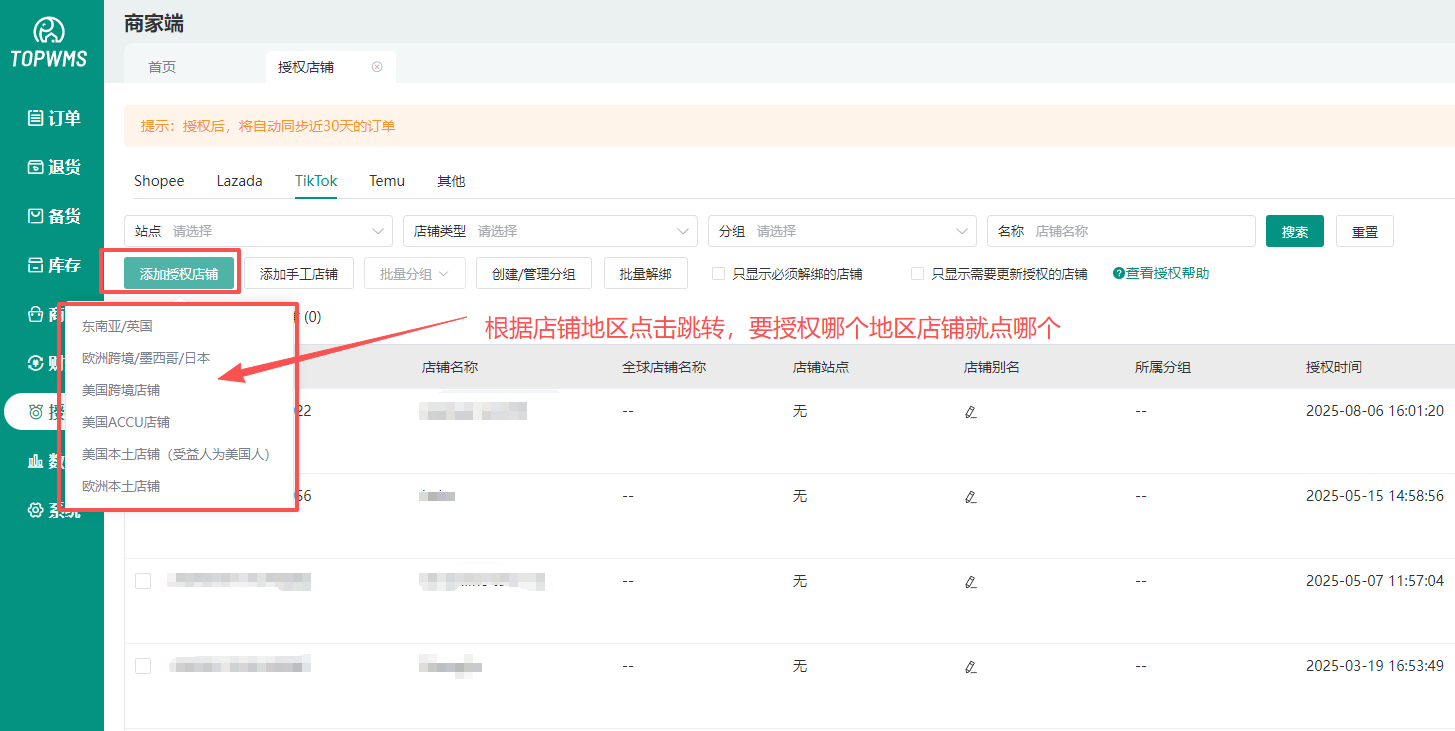1455x731 pixels.
Task: Open the 备货 stock-up sidebar icon
Action: point(36,216)
